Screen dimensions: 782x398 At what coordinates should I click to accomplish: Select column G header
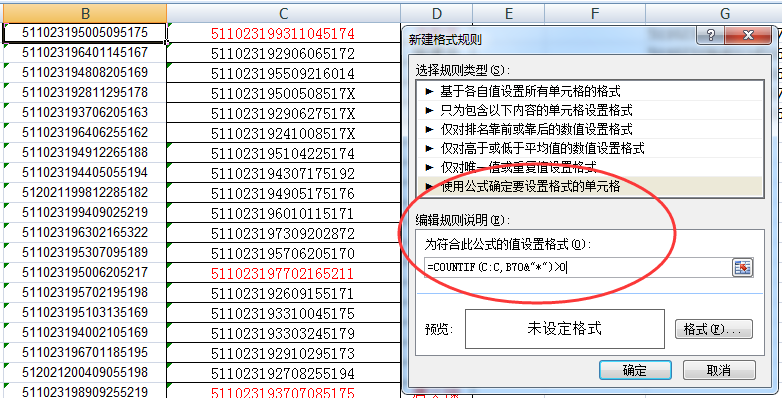[x=714, y=13]
